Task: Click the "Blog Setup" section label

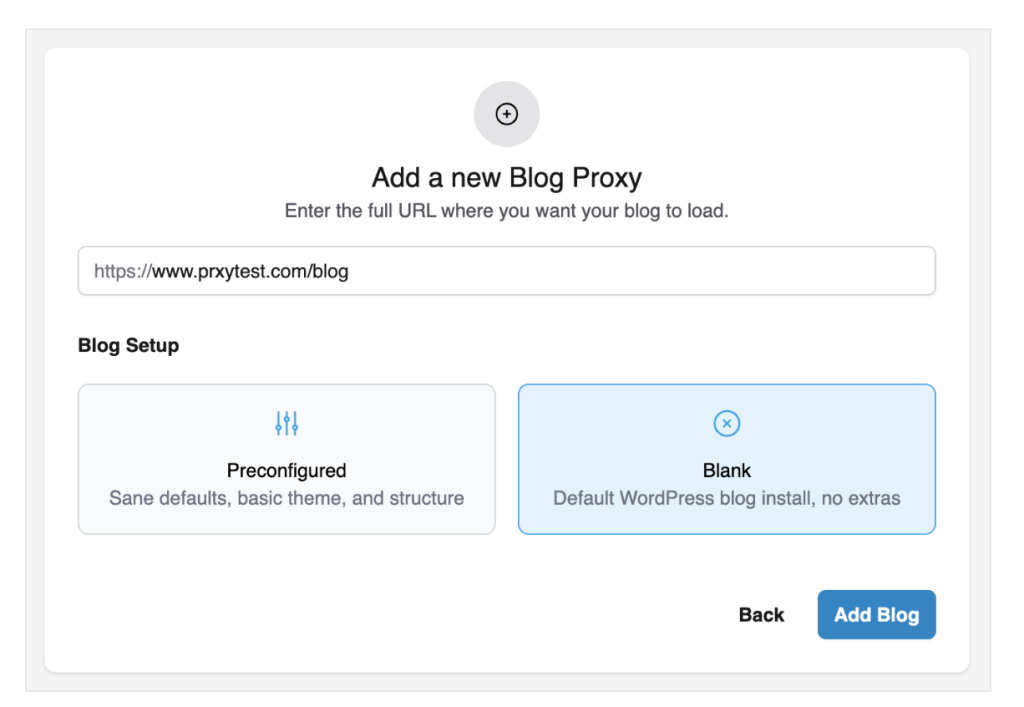Action: 128,346
